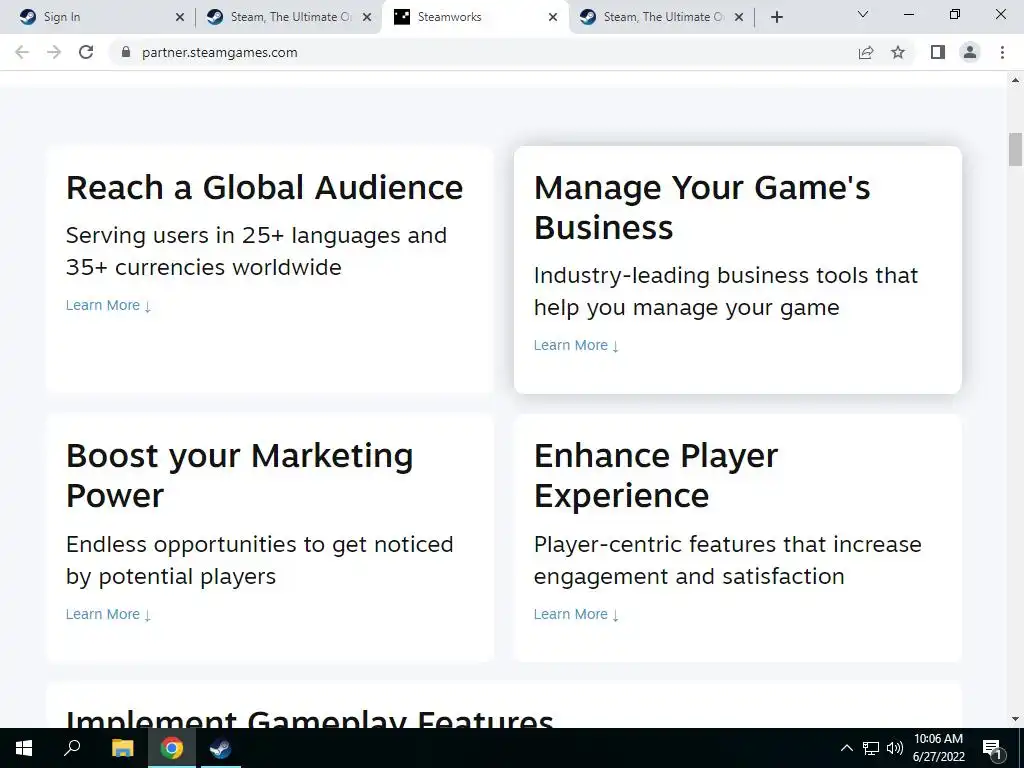Click Learn More under Reach a Global Audience

pos(108,305)
